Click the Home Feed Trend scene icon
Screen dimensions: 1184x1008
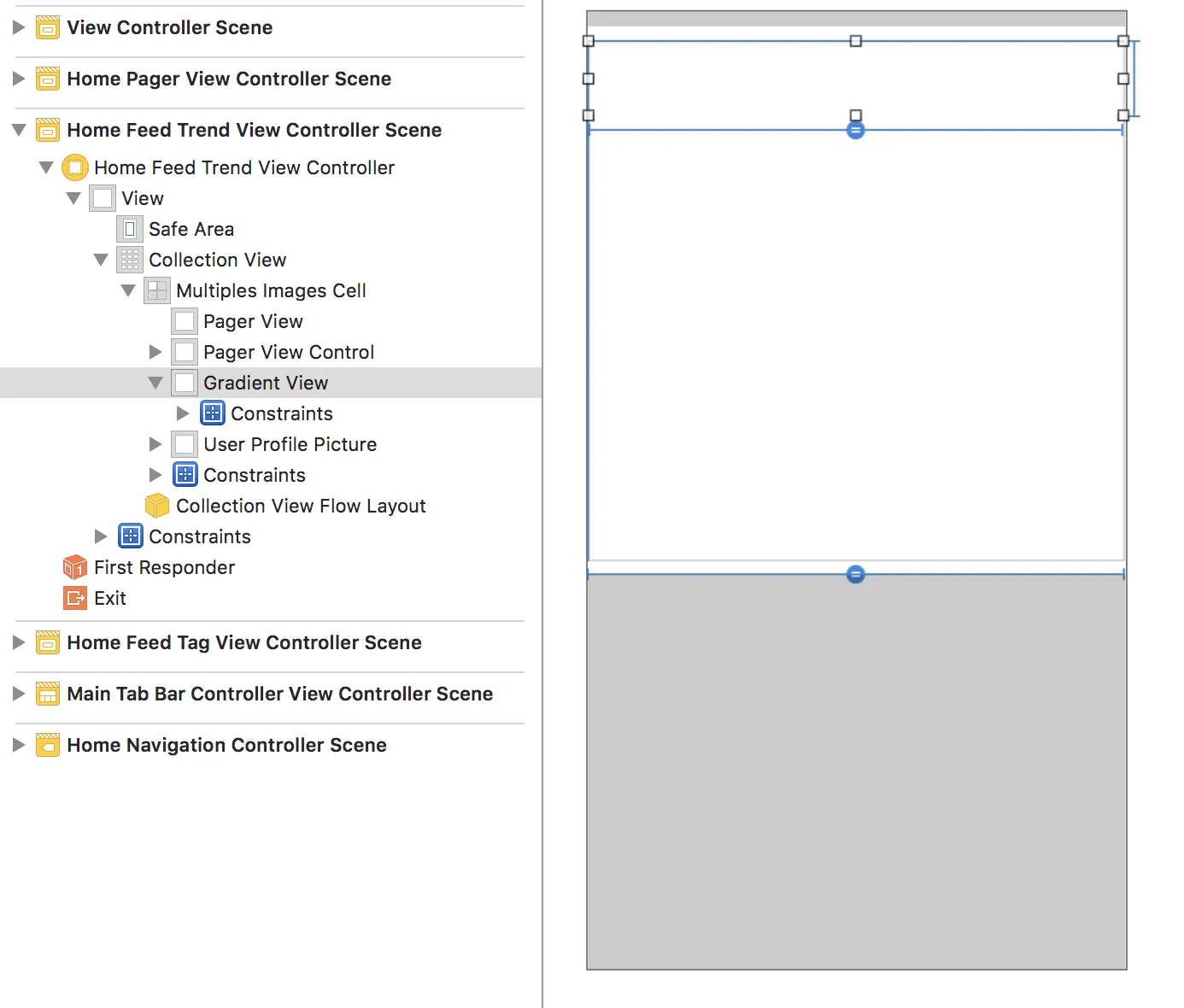48,130
